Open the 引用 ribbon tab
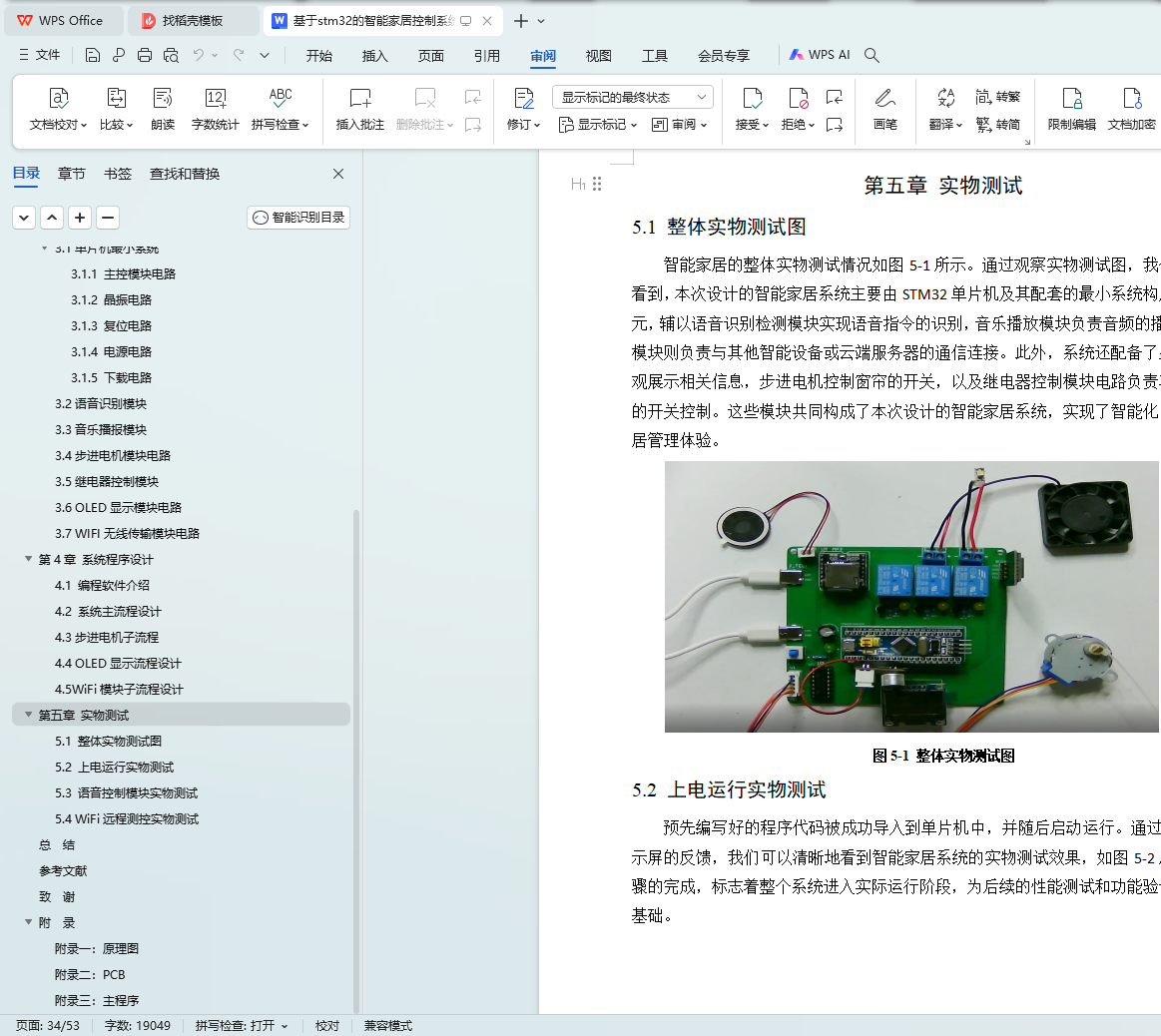The width and height of the screenshot is (1161, 1036). (x=486, y=56)
